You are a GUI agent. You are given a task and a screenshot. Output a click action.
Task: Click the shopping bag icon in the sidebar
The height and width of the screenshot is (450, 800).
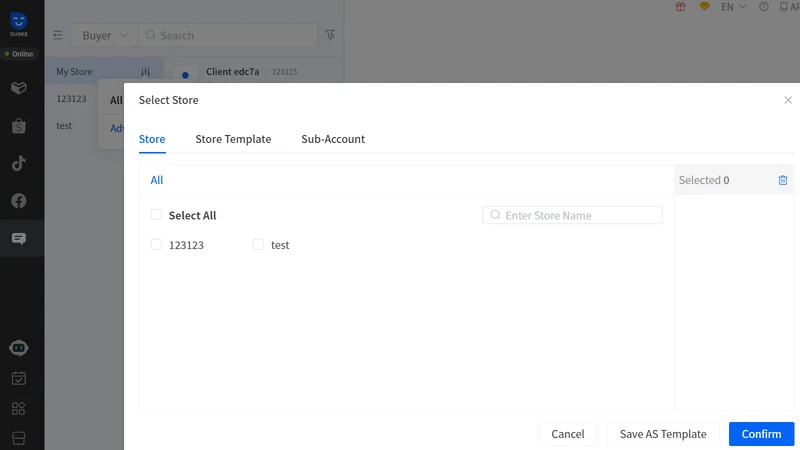point(19,126)
